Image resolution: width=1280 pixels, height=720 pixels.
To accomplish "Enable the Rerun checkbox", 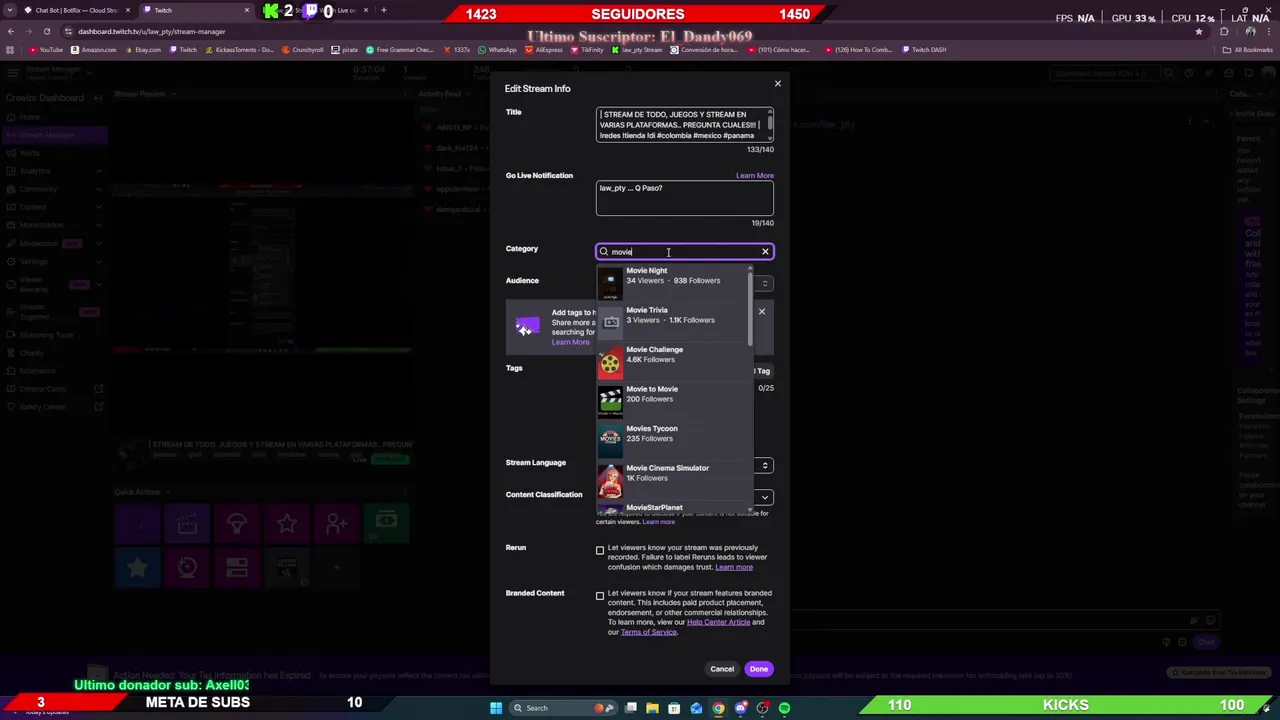I will (600, 551).
